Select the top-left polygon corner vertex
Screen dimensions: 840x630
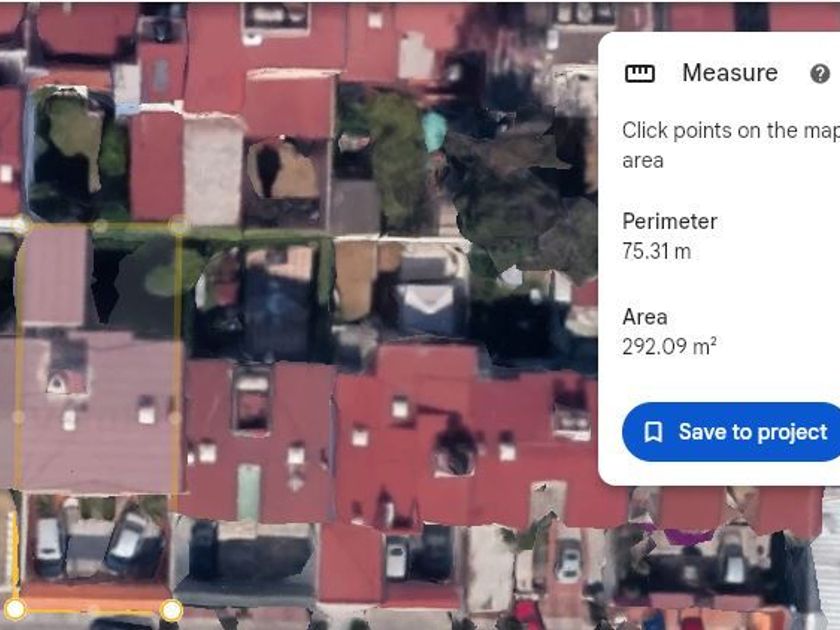click(19, 226)
